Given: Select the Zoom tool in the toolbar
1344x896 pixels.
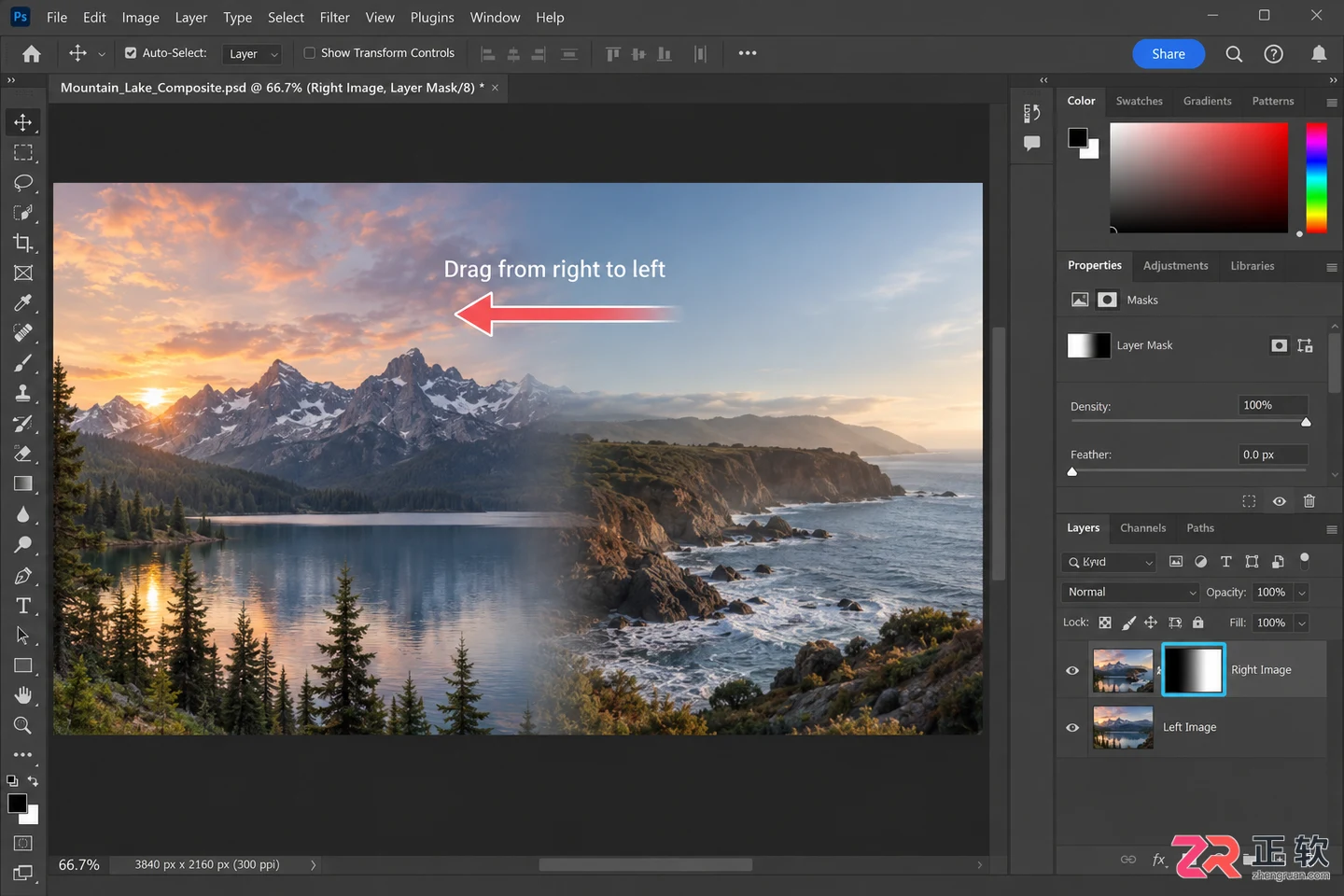Looking at the screenshot, I should [23, 725].
